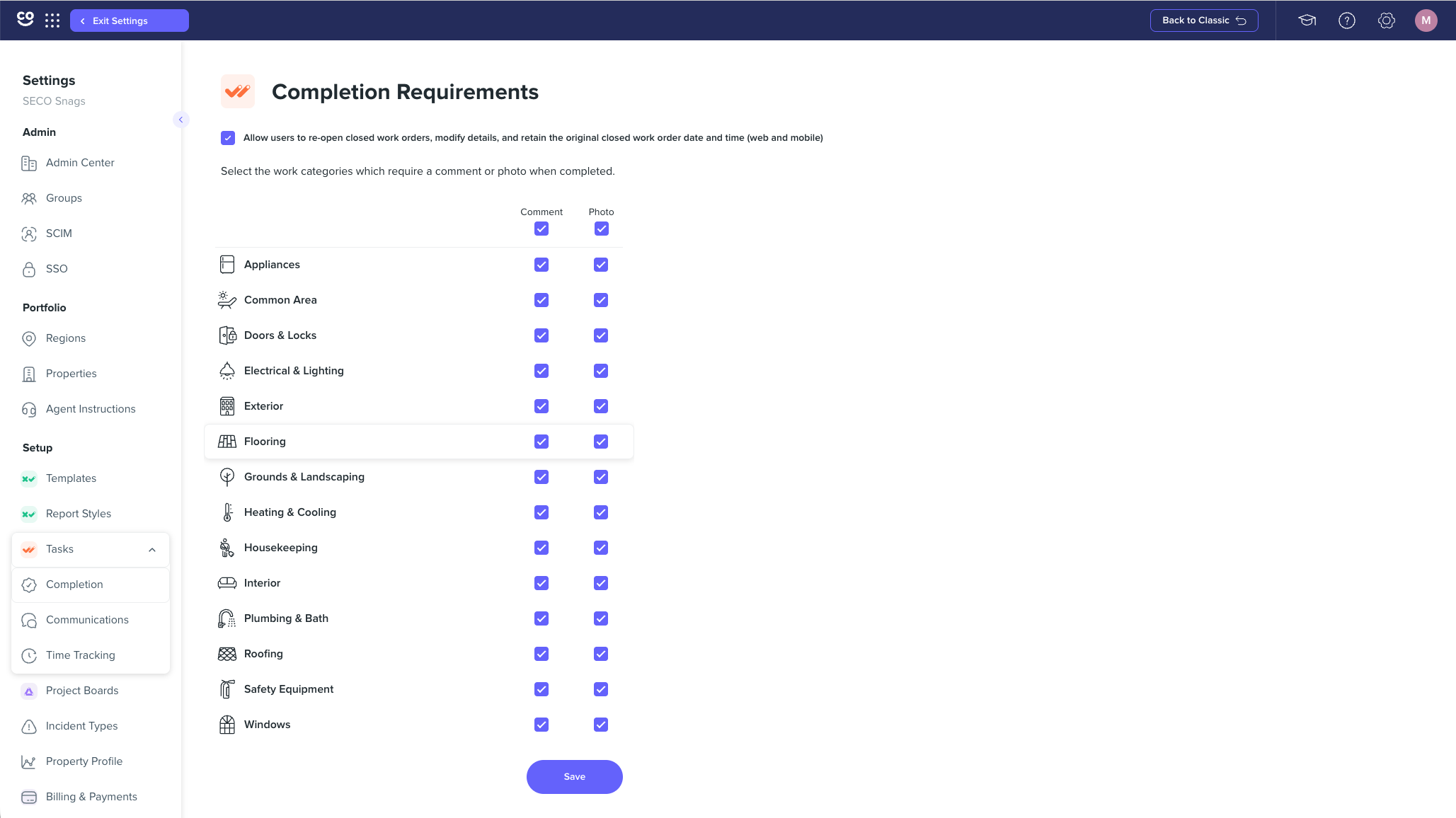This screenshot has width=1456, height=818.
Task: Toggle the Comment column select-all checkbox
Action: pyautogui.click(x=541, y=229)
